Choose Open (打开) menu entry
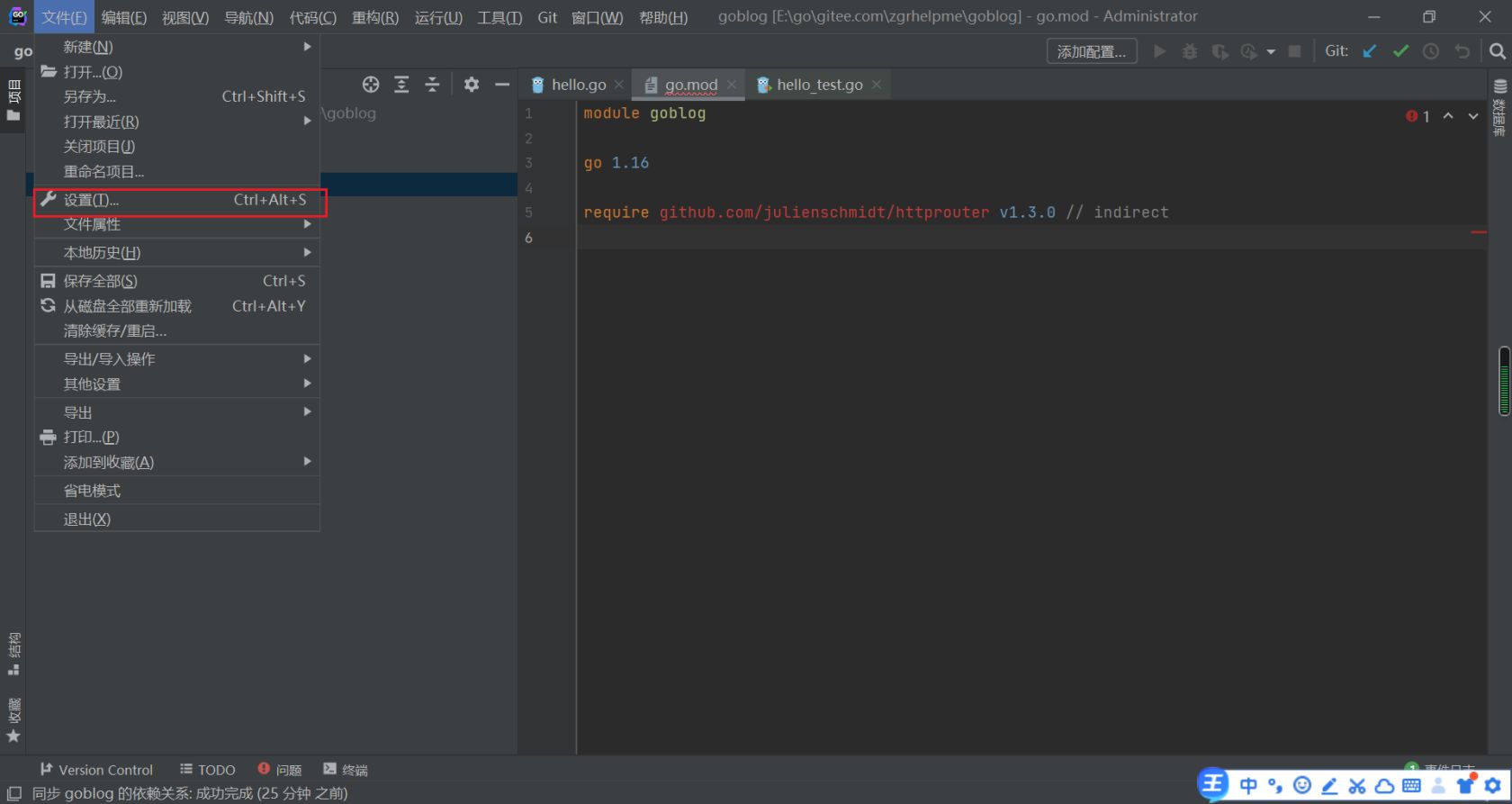1512x804 pixels. (177, 72)
